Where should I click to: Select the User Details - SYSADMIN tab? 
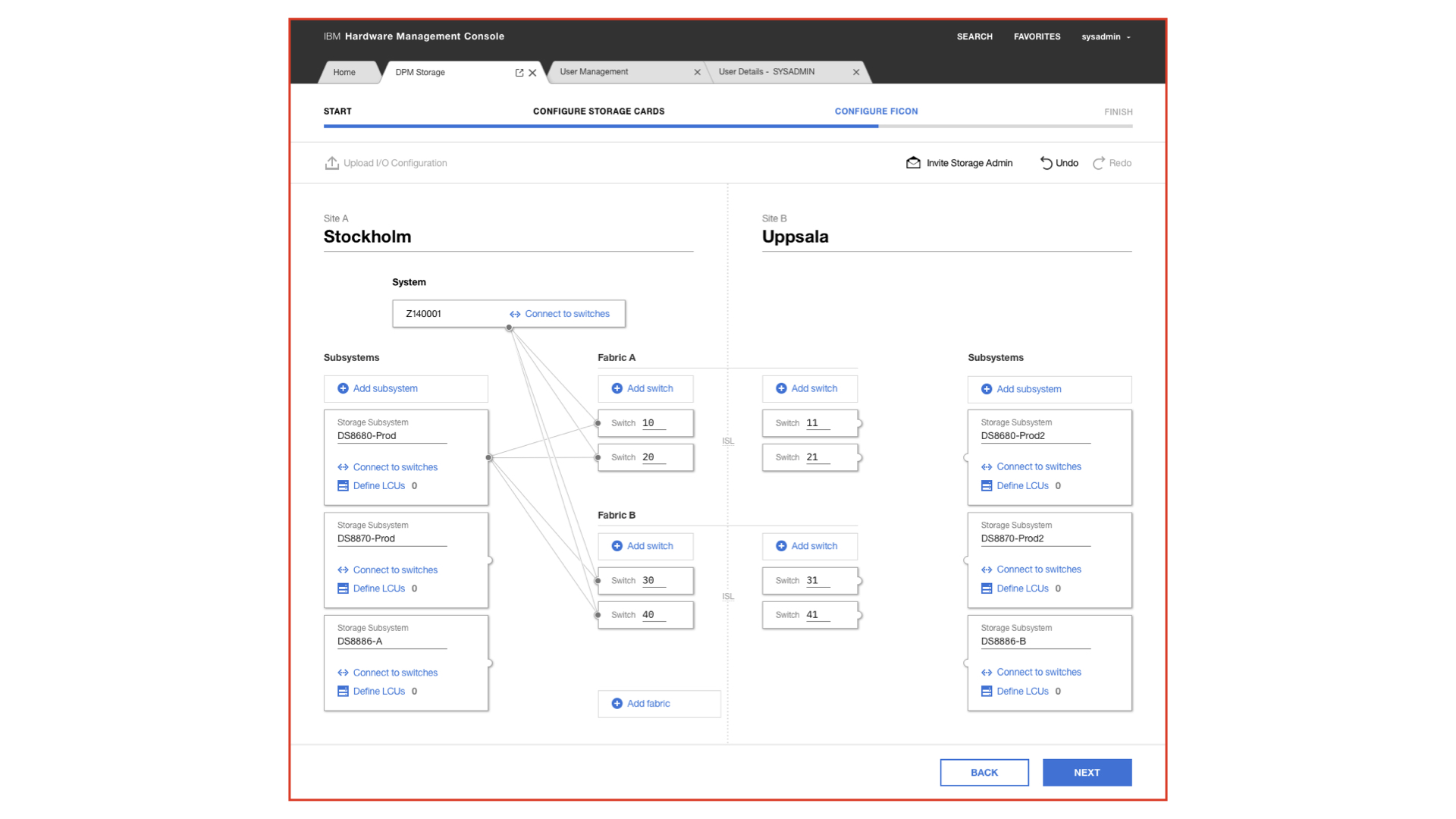(x=767, y=72)
